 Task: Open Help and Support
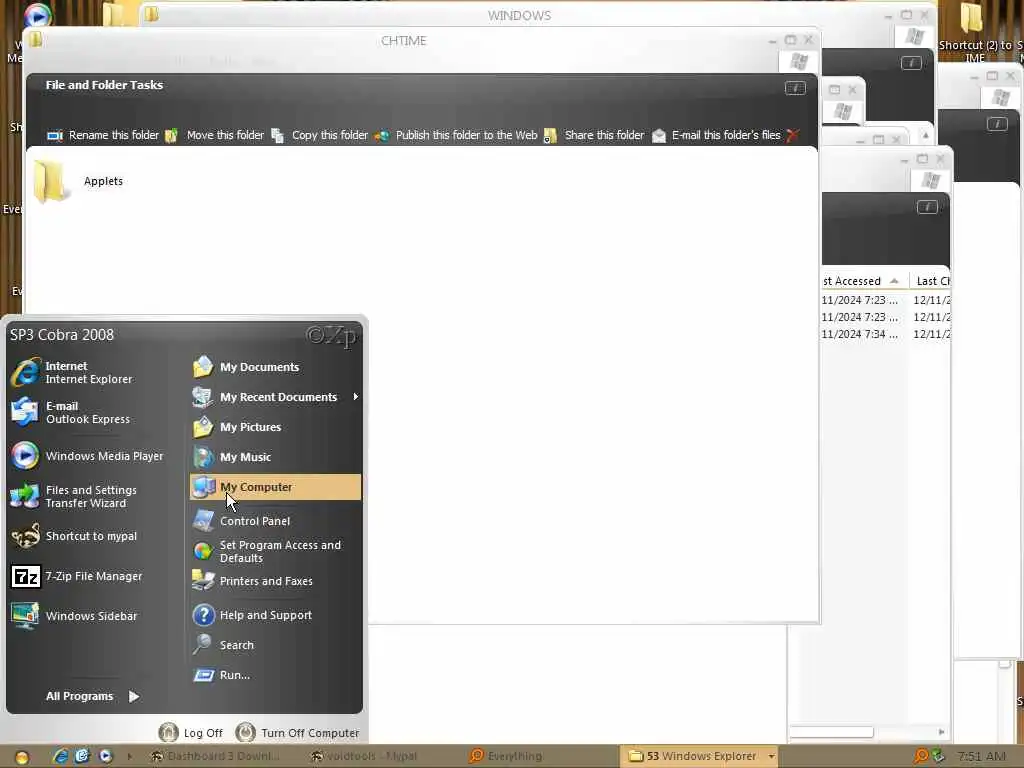(275, 615)
